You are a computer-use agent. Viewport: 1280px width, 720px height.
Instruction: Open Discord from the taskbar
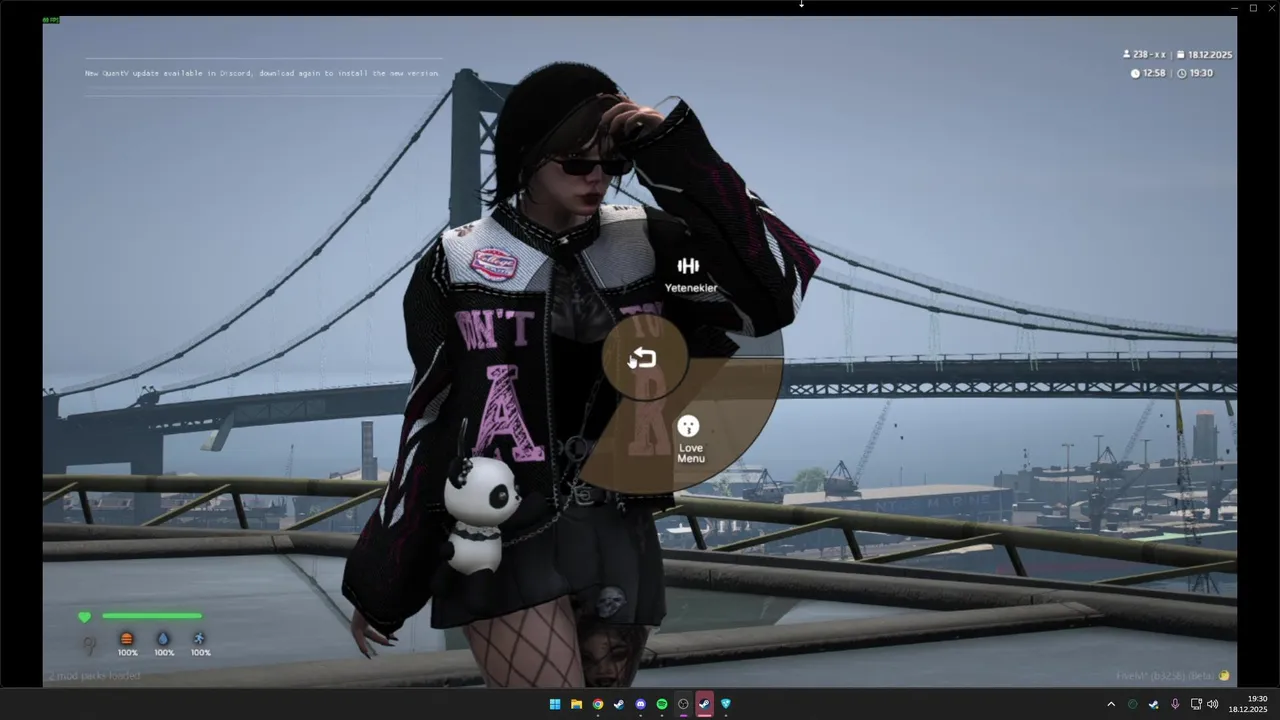coord(641,704)
